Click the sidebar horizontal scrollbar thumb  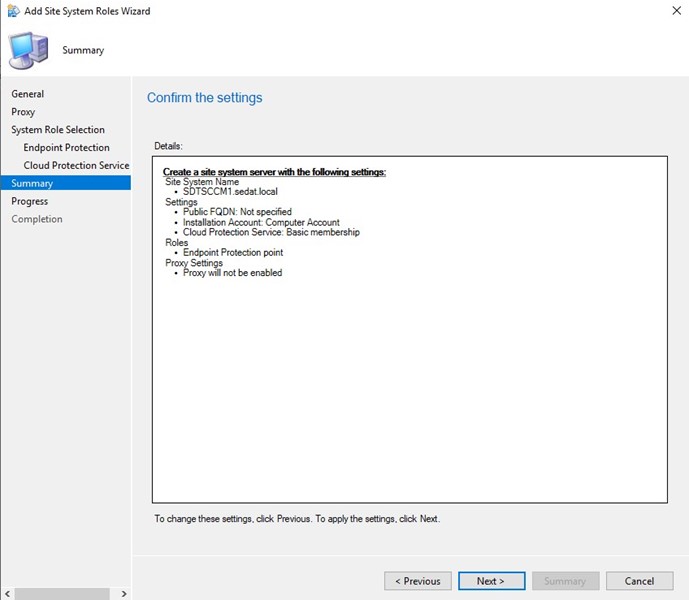tap(62, 594)
